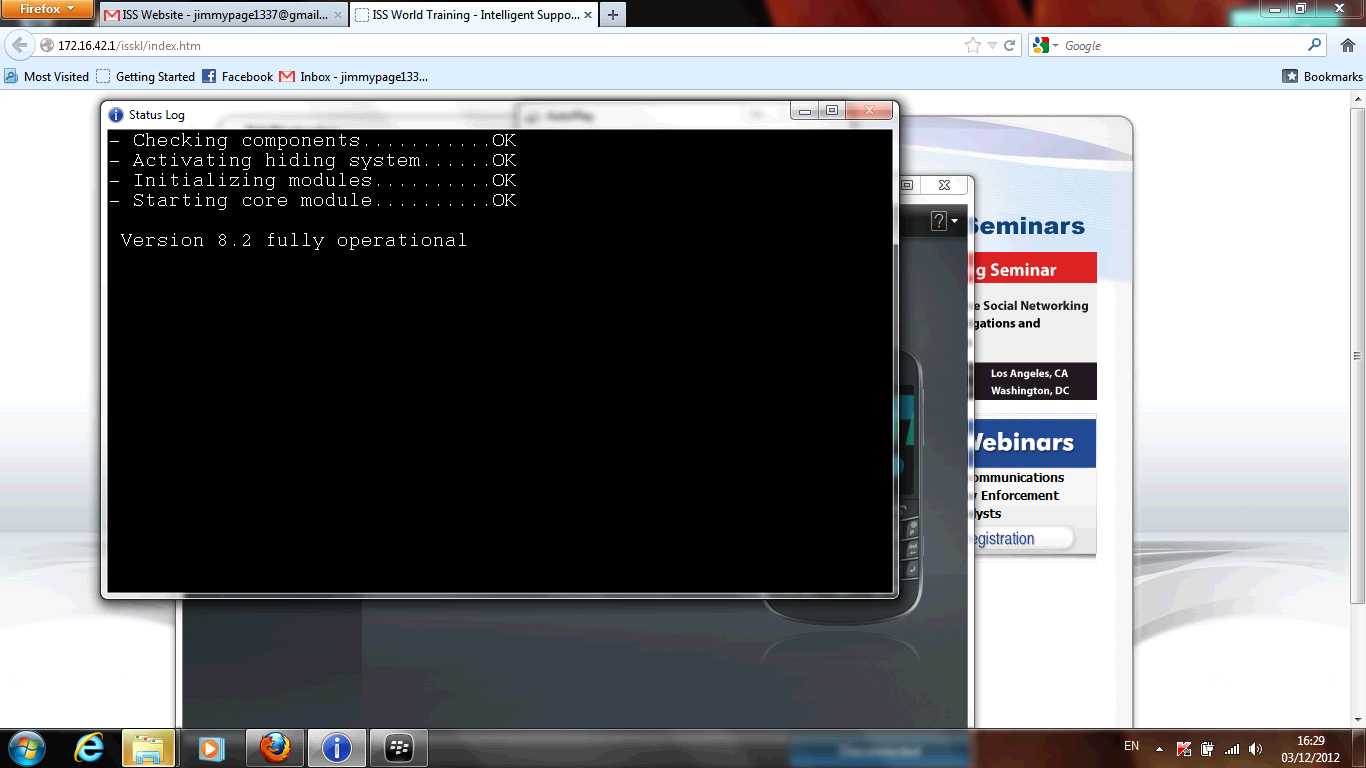
Task: Close the Status Log window
Action: click(x=868, y=110)
